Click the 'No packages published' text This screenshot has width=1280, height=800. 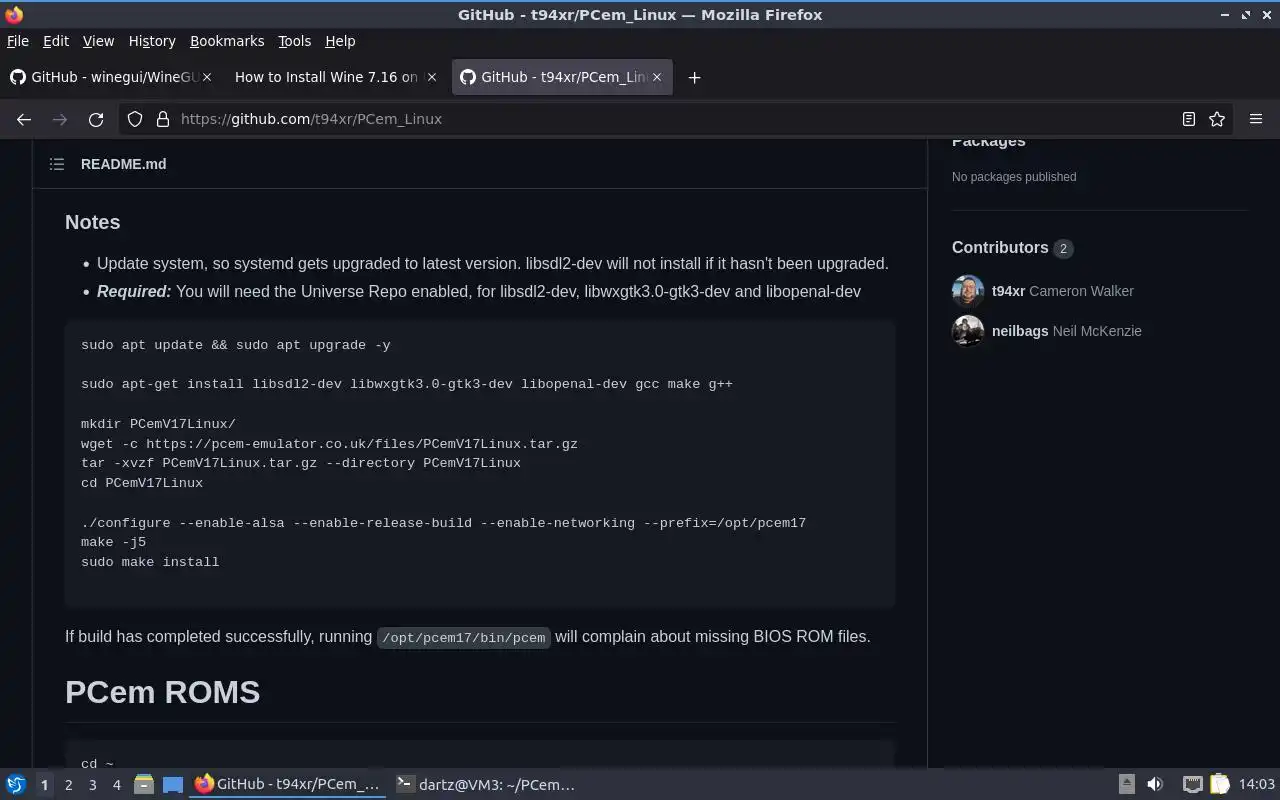click(x=1014, y=177)
